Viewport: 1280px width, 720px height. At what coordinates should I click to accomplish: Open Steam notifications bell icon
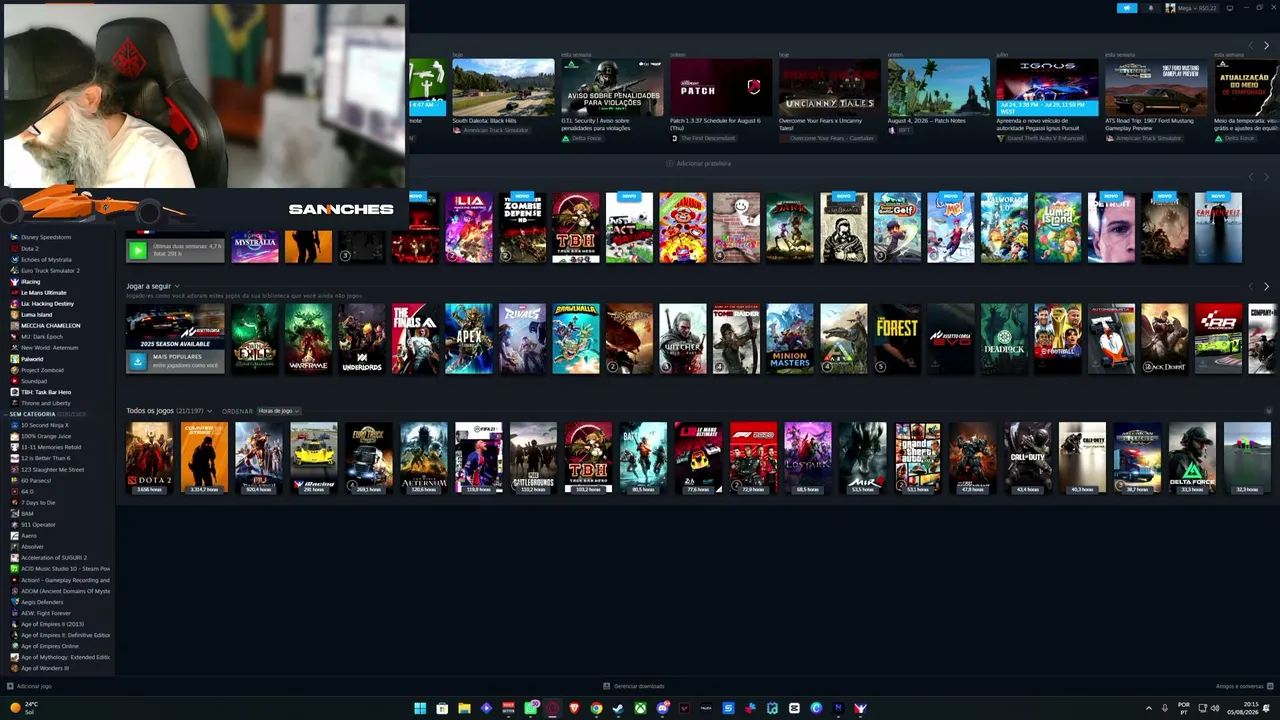coord(1150,8)
